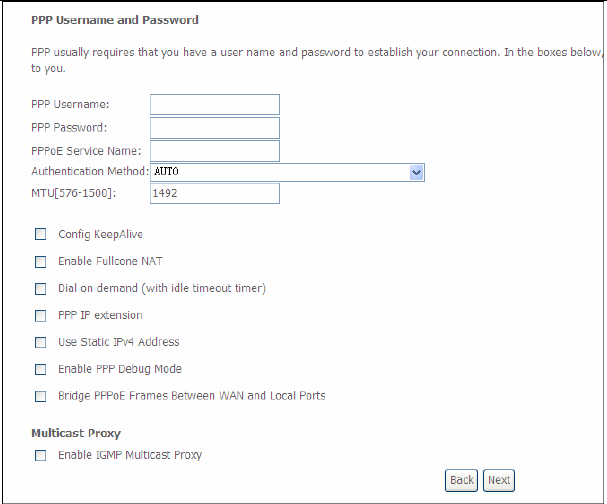Viewport: 607px width, 504px height.
Task: Click the MTU field showing 1492
Action: click(215, 193)
